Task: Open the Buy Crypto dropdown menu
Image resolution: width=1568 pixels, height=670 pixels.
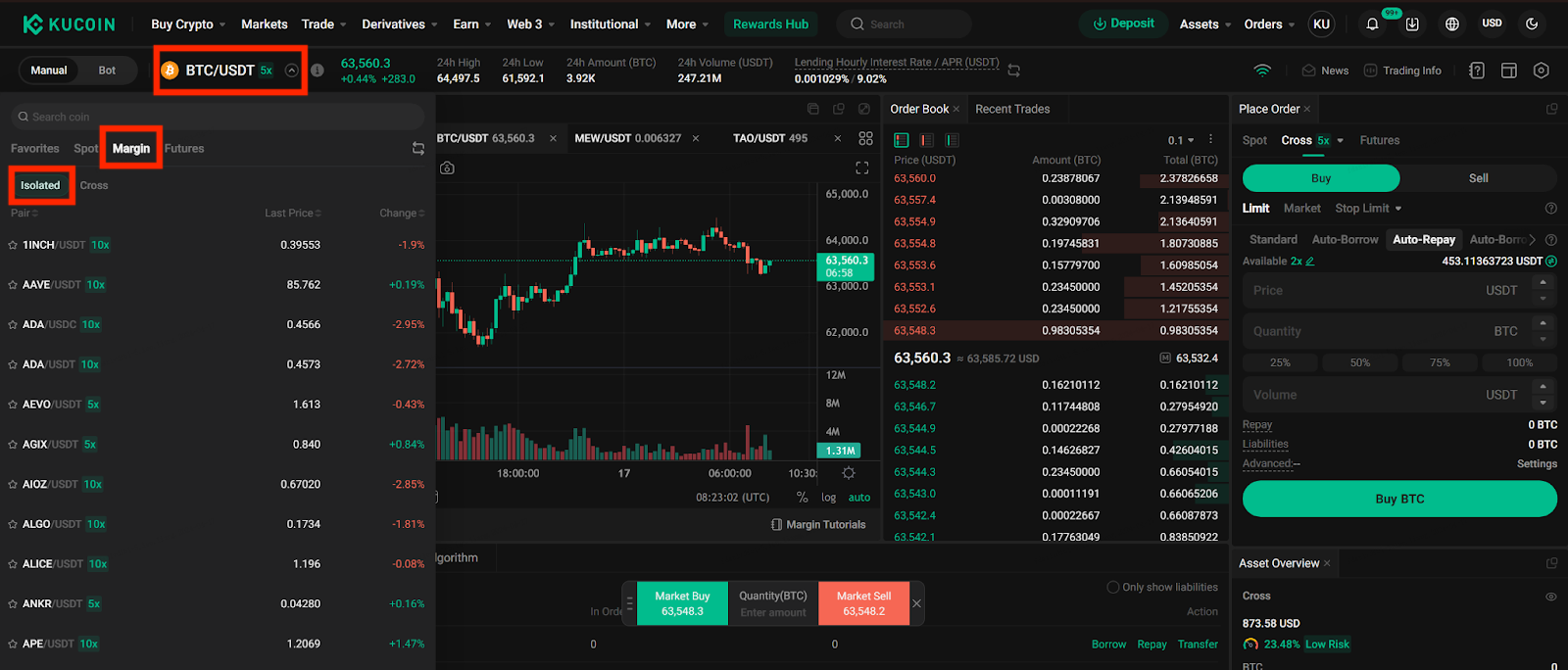Action: tap(188, 24)
